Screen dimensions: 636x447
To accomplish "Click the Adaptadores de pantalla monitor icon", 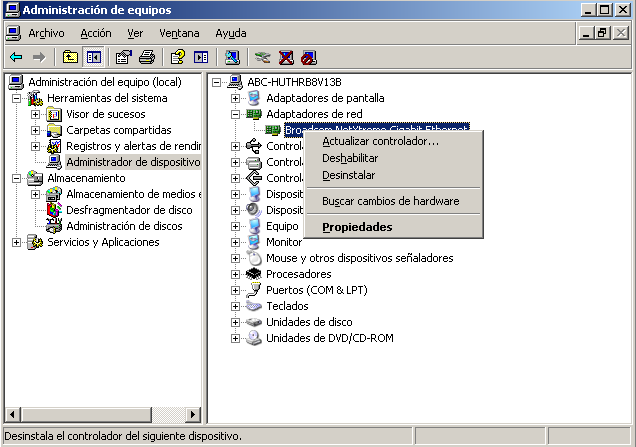I will pyautogui.click(x=254, y=98).
